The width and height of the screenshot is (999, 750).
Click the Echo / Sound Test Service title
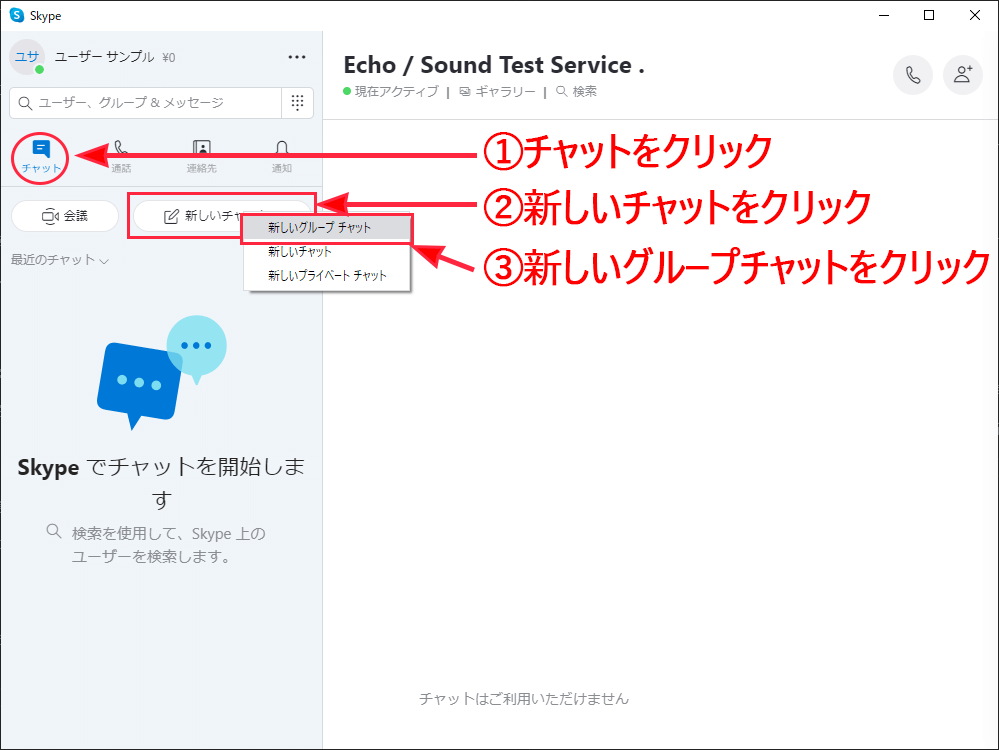[493, 65]
